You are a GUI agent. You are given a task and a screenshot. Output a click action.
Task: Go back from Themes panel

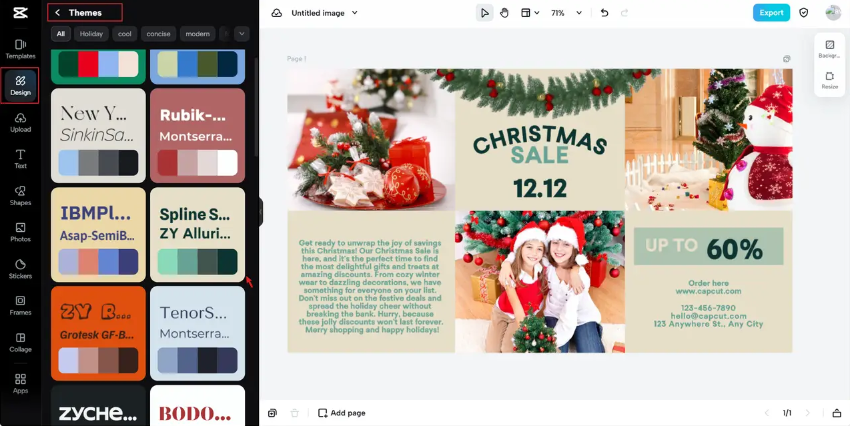click(57, 12)
